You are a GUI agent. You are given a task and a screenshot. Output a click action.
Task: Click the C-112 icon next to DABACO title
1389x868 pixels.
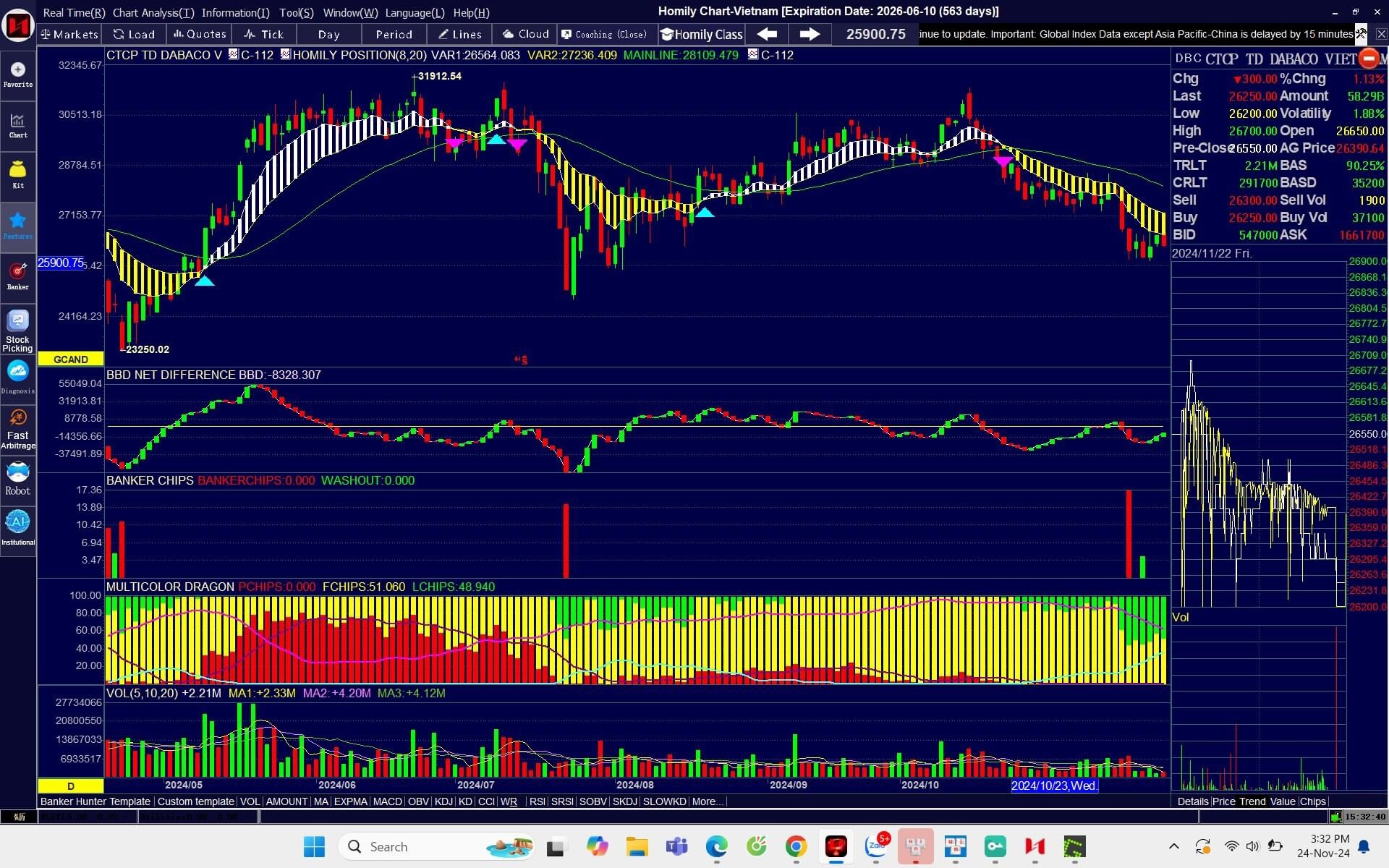(x=234, y=54)
